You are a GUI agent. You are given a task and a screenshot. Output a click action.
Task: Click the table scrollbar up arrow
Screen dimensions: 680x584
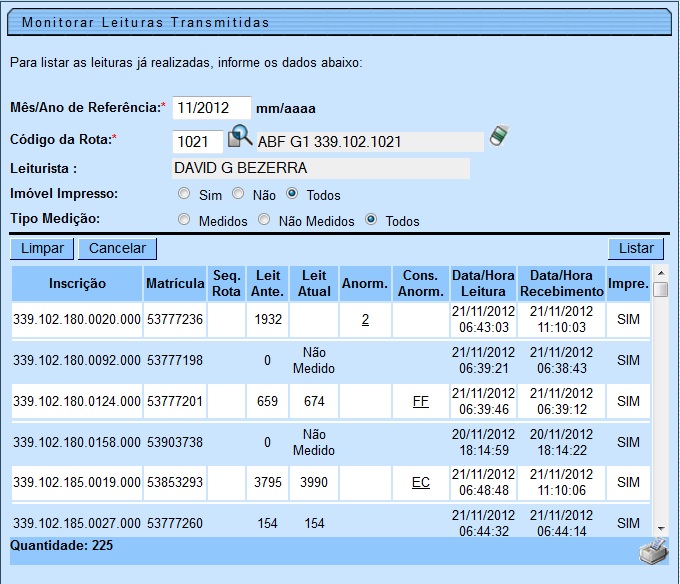[x=661, y=271]
